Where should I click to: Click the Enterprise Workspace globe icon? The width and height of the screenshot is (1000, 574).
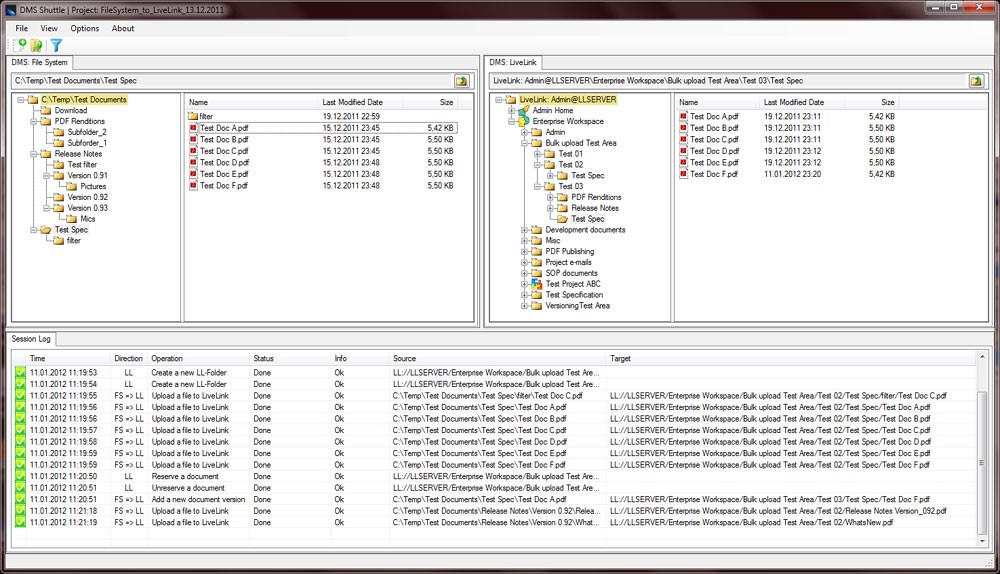(524, 121)
